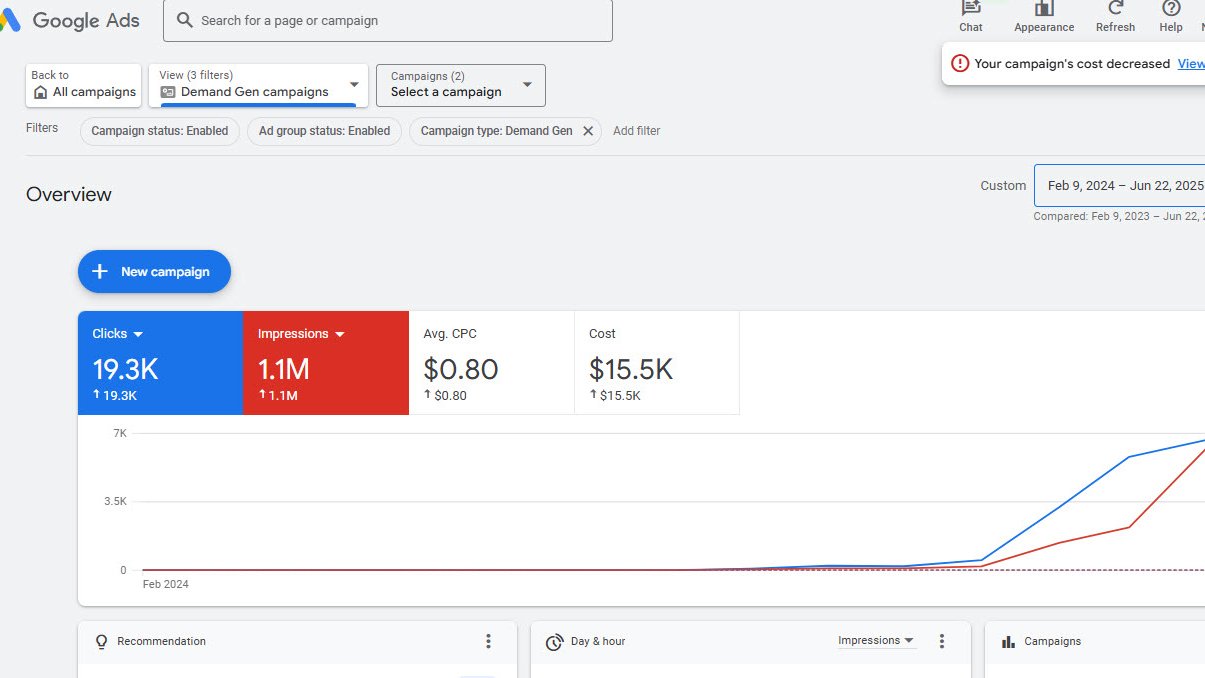Click the Campaign status: Enabled filter chip
This screenshot has height=678, width=1205.
(160, 131)
